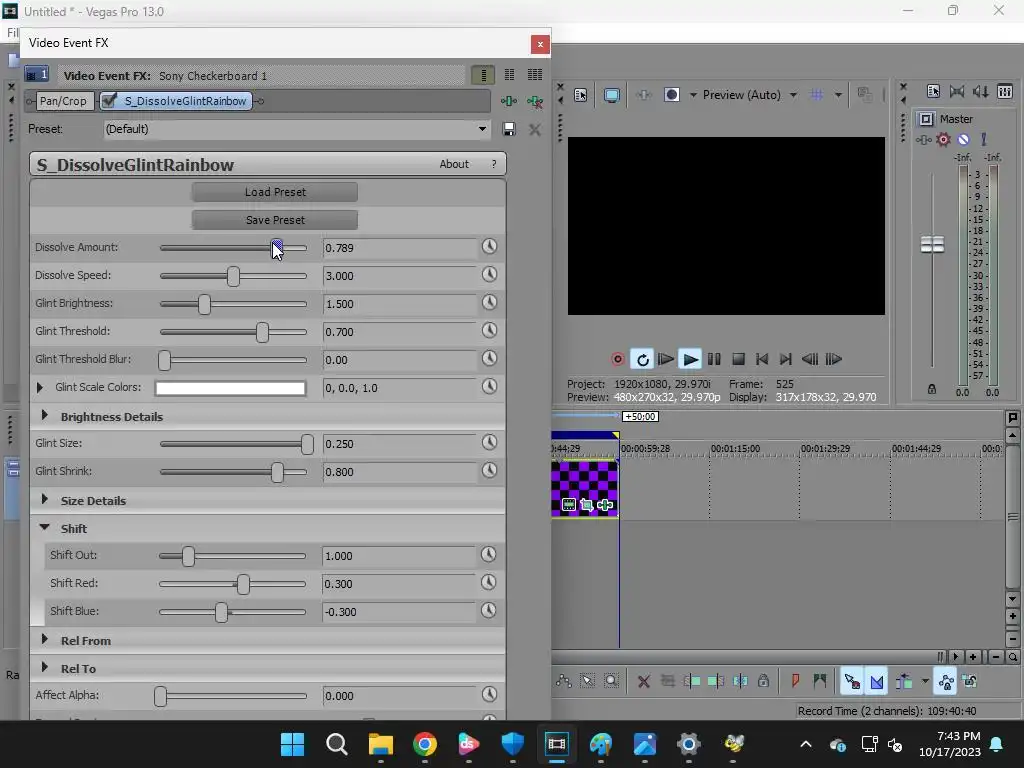Expand Rel From section
This screenshot has width=1024, height=768.
(44, 639)
